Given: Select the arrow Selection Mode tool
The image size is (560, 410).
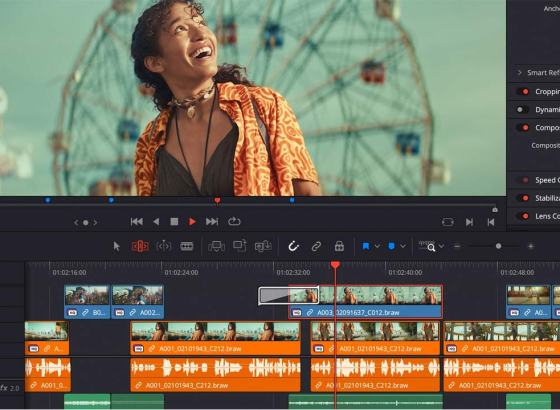Looking at the screenshot, I should coord(116,246).
